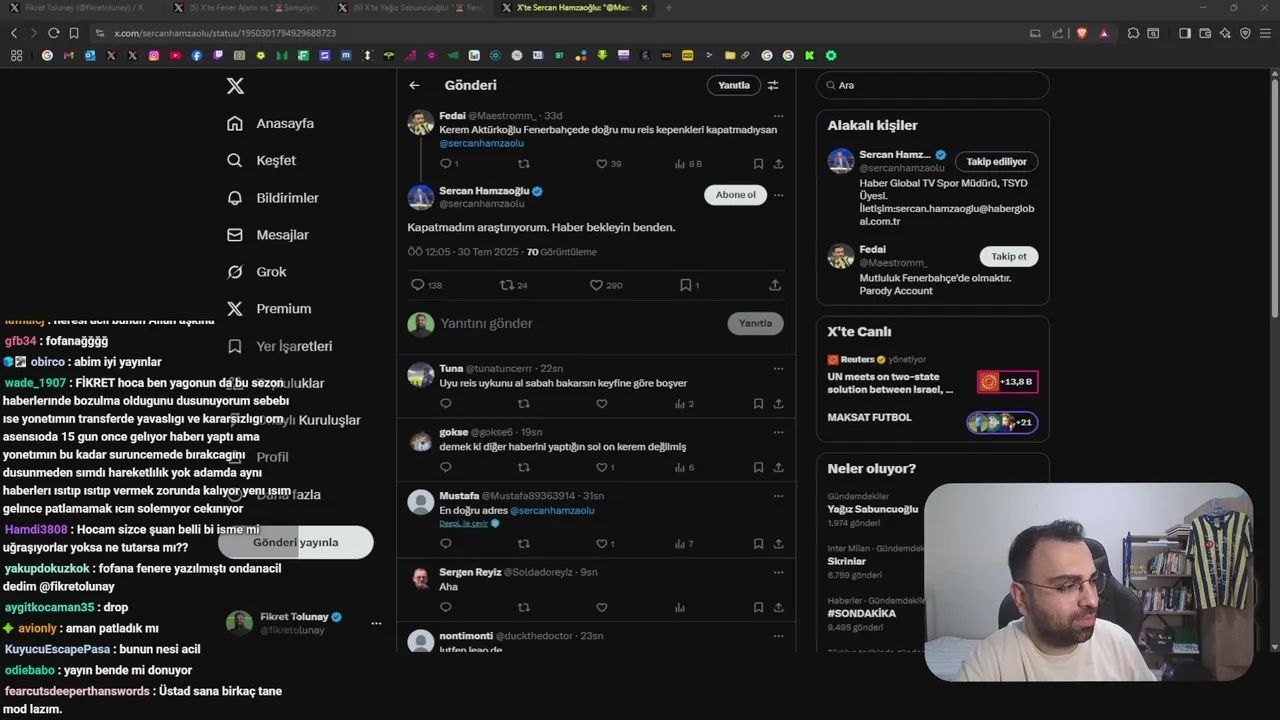The height and width of the screenshot is (720, 1280).
Task: Open more options on Fedai's post
Action: click(x=778, y=116)
